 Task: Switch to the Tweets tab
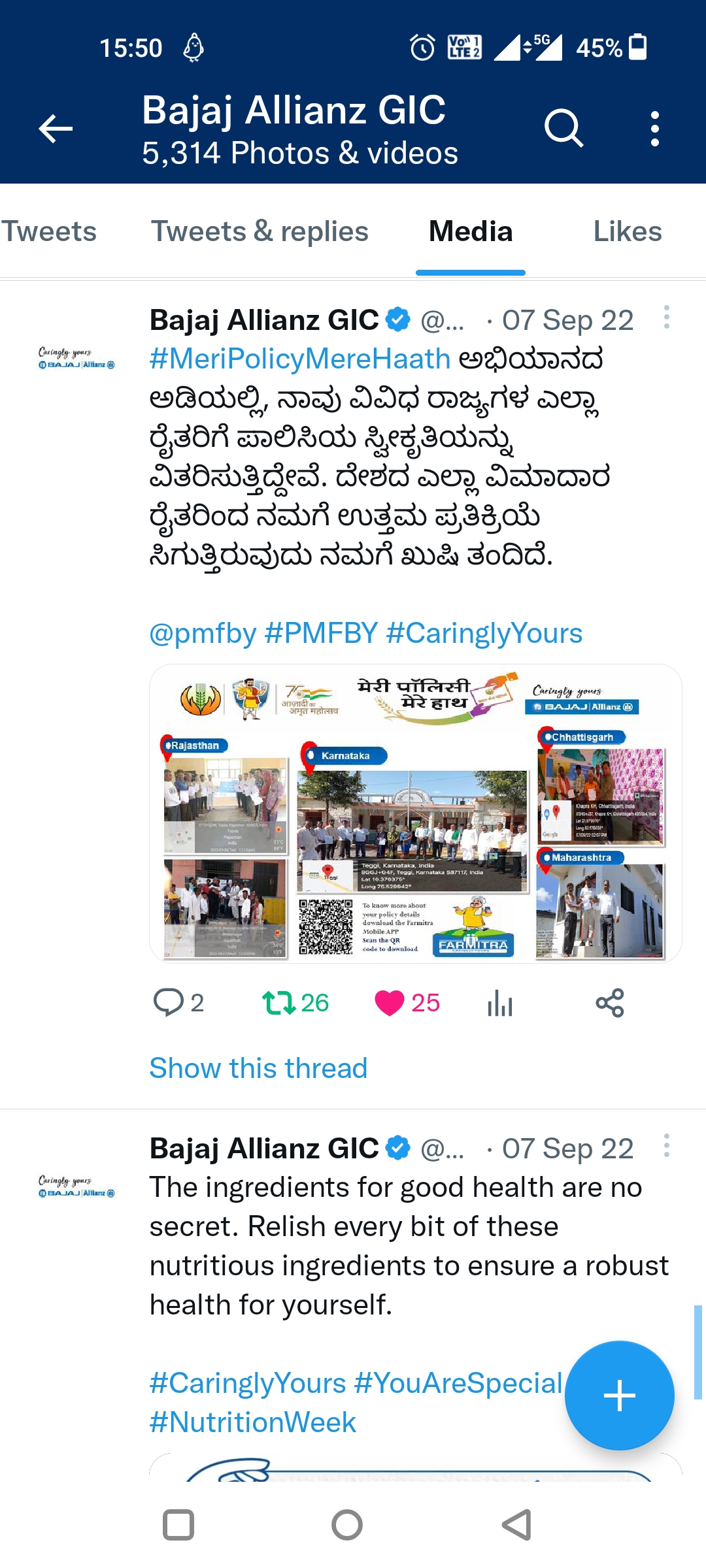(x=48, y=231)
